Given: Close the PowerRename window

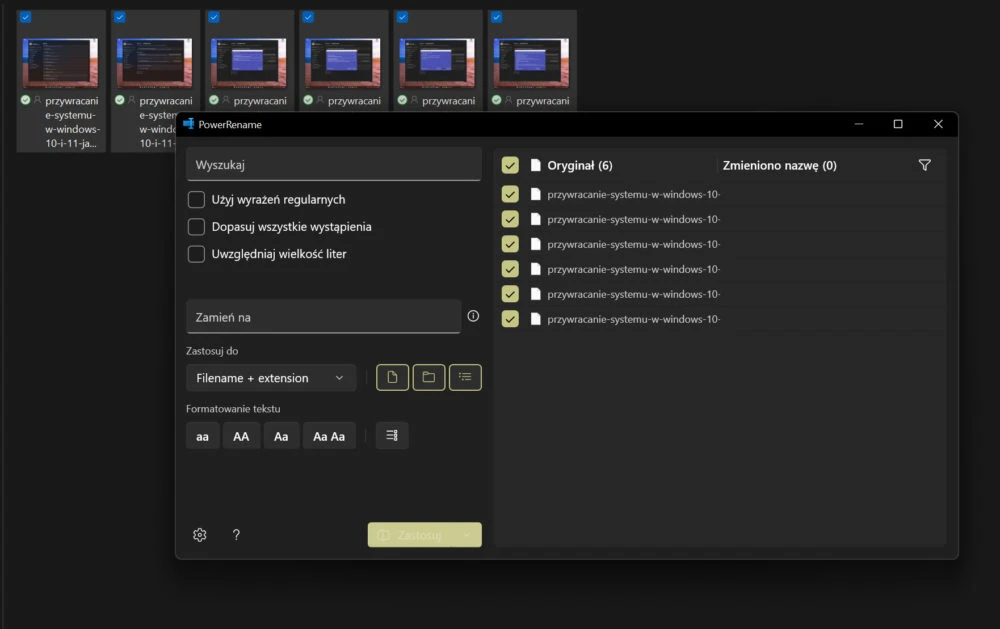Looking at the screenshot, I should (938, 124).
